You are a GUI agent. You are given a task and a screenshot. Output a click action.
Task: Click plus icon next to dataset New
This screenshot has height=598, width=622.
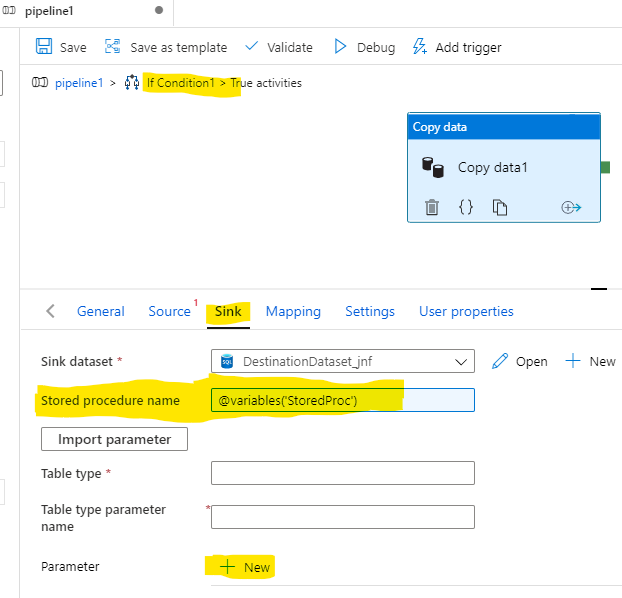(x=572, y=361)
